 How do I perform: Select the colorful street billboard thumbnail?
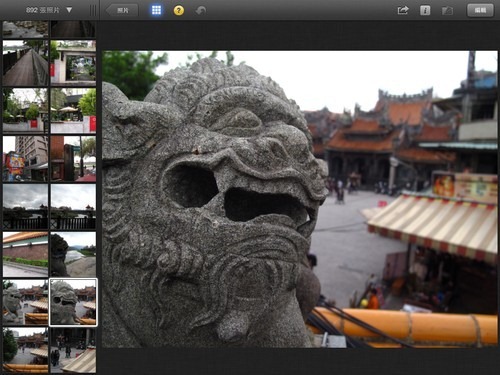pos(25,159)
